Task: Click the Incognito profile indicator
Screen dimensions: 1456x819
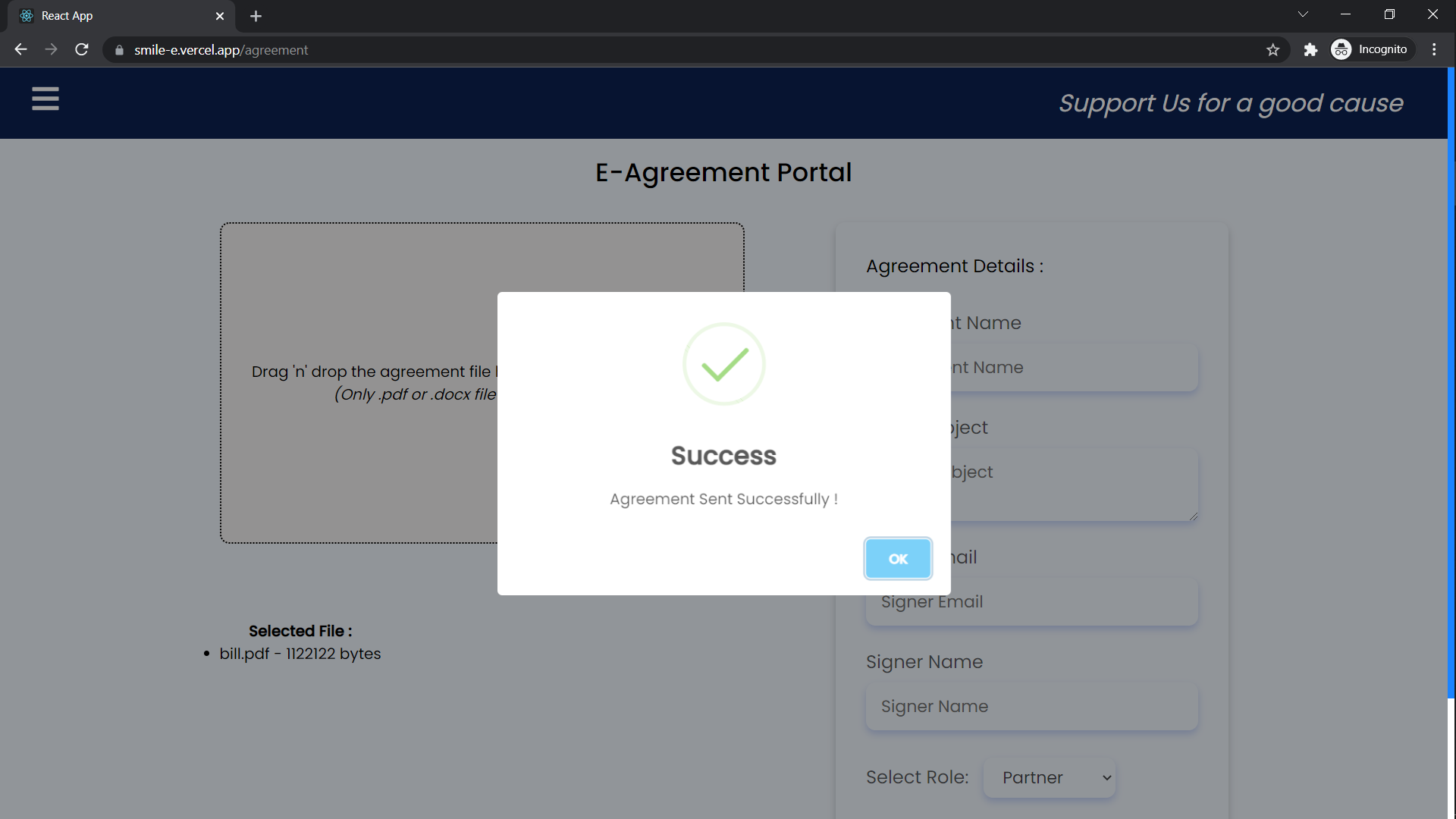Action: point(1373,49)
